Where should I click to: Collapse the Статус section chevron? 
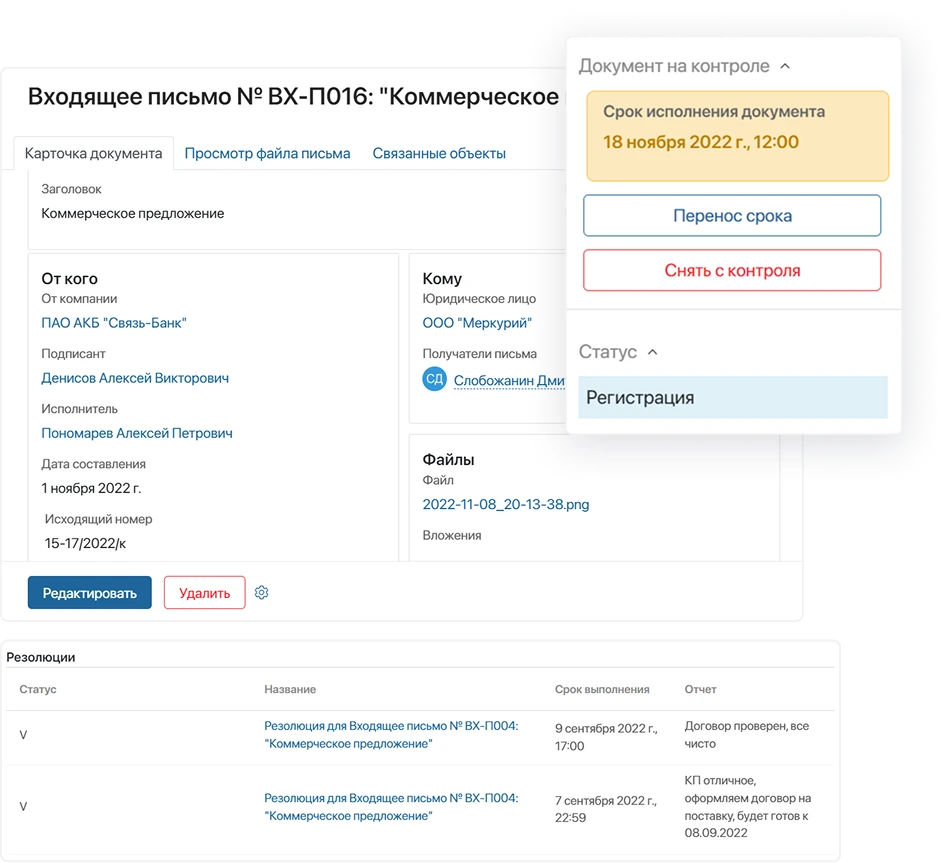pyautogui.click(x=654, y=352)
